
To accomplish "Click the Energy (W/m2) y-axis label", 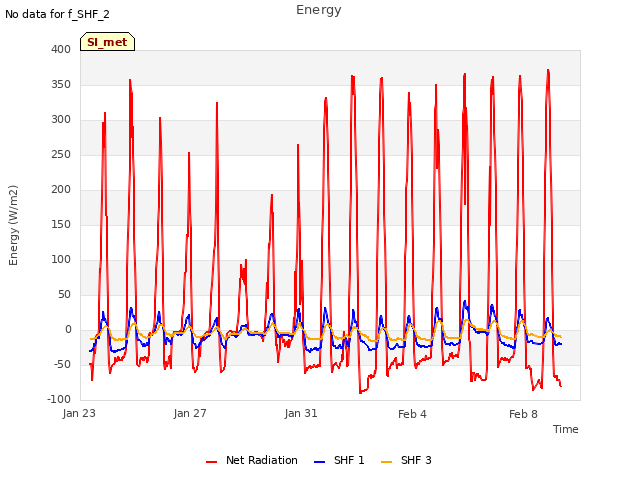I will (x=13, y=225).
